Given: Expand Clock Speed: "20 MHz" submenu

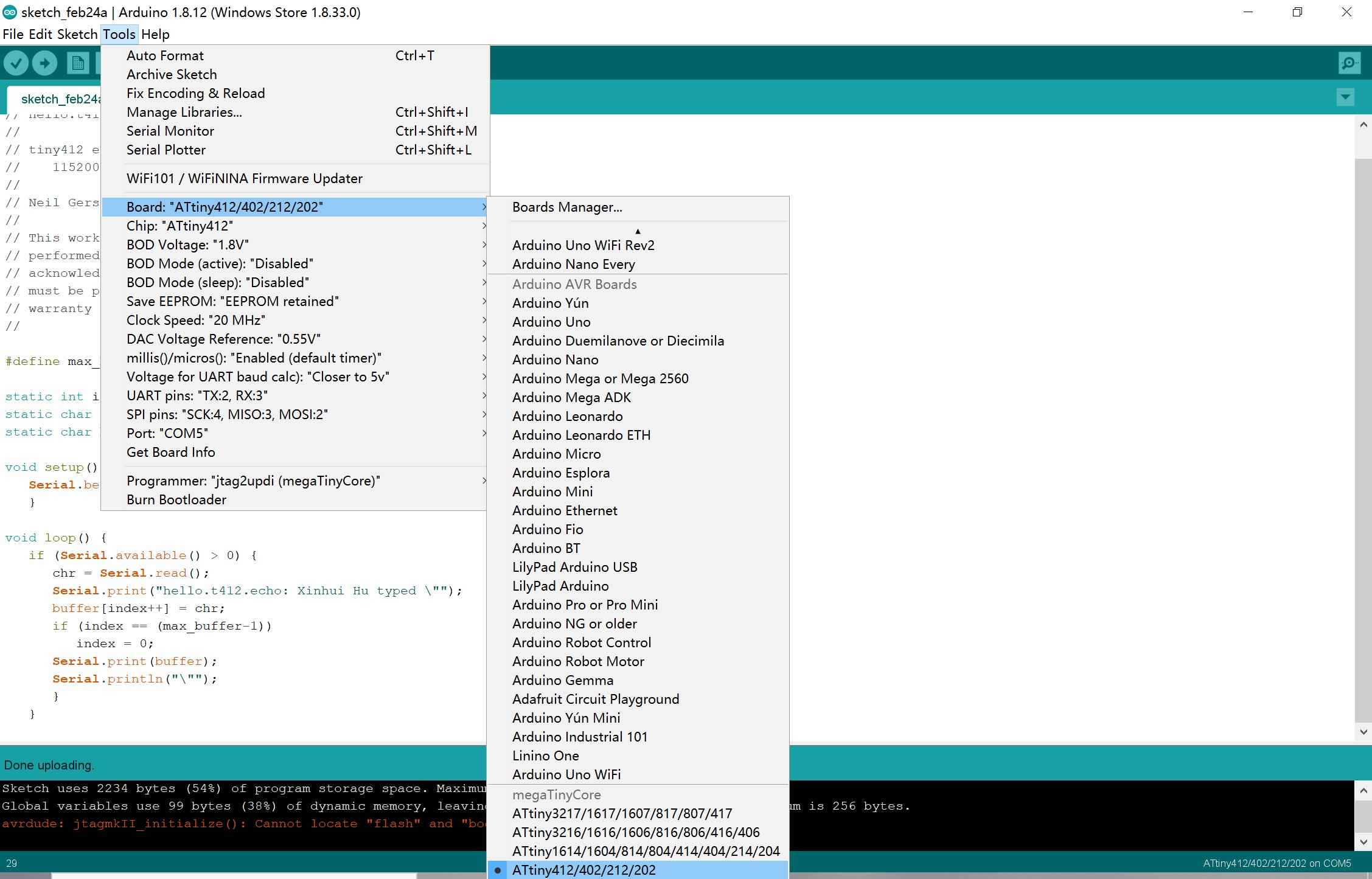Looking at the screenshot, I should click(295, 320).
